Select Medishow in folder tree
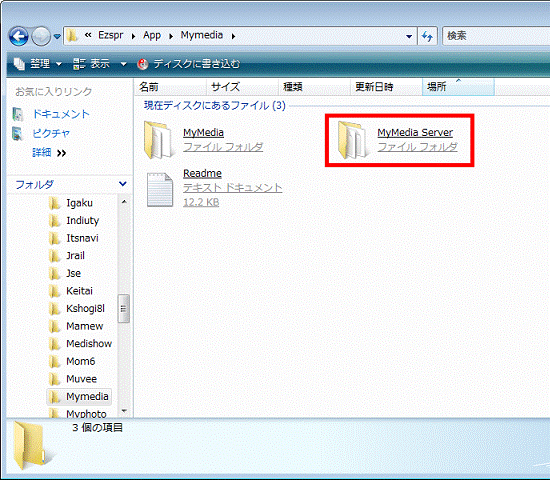 [89, 344]
